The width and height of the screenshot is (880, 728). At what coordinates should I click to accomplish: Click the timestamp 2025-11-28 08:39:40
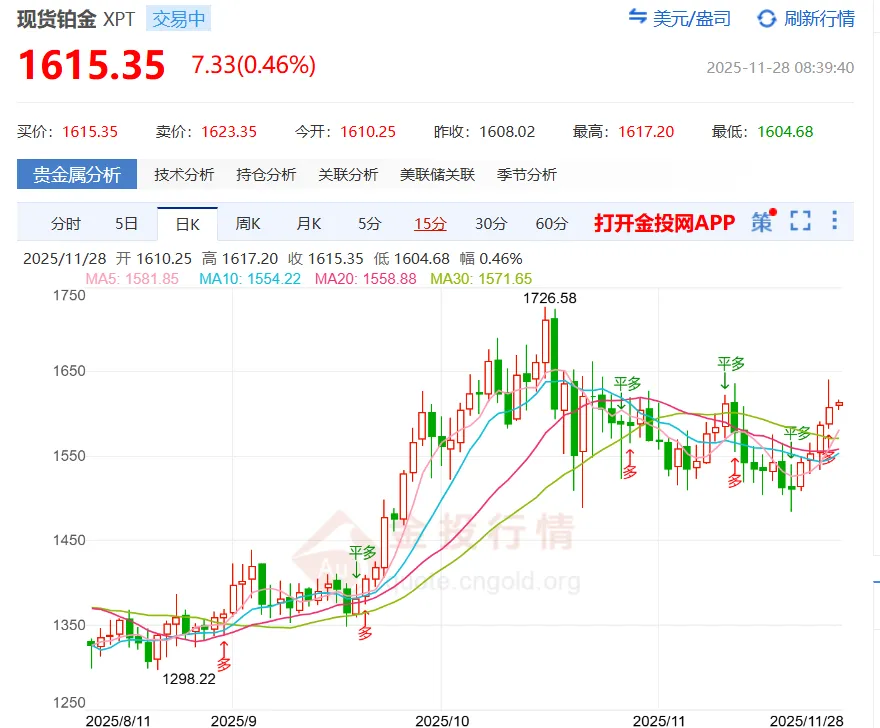[x=780, y=67]
